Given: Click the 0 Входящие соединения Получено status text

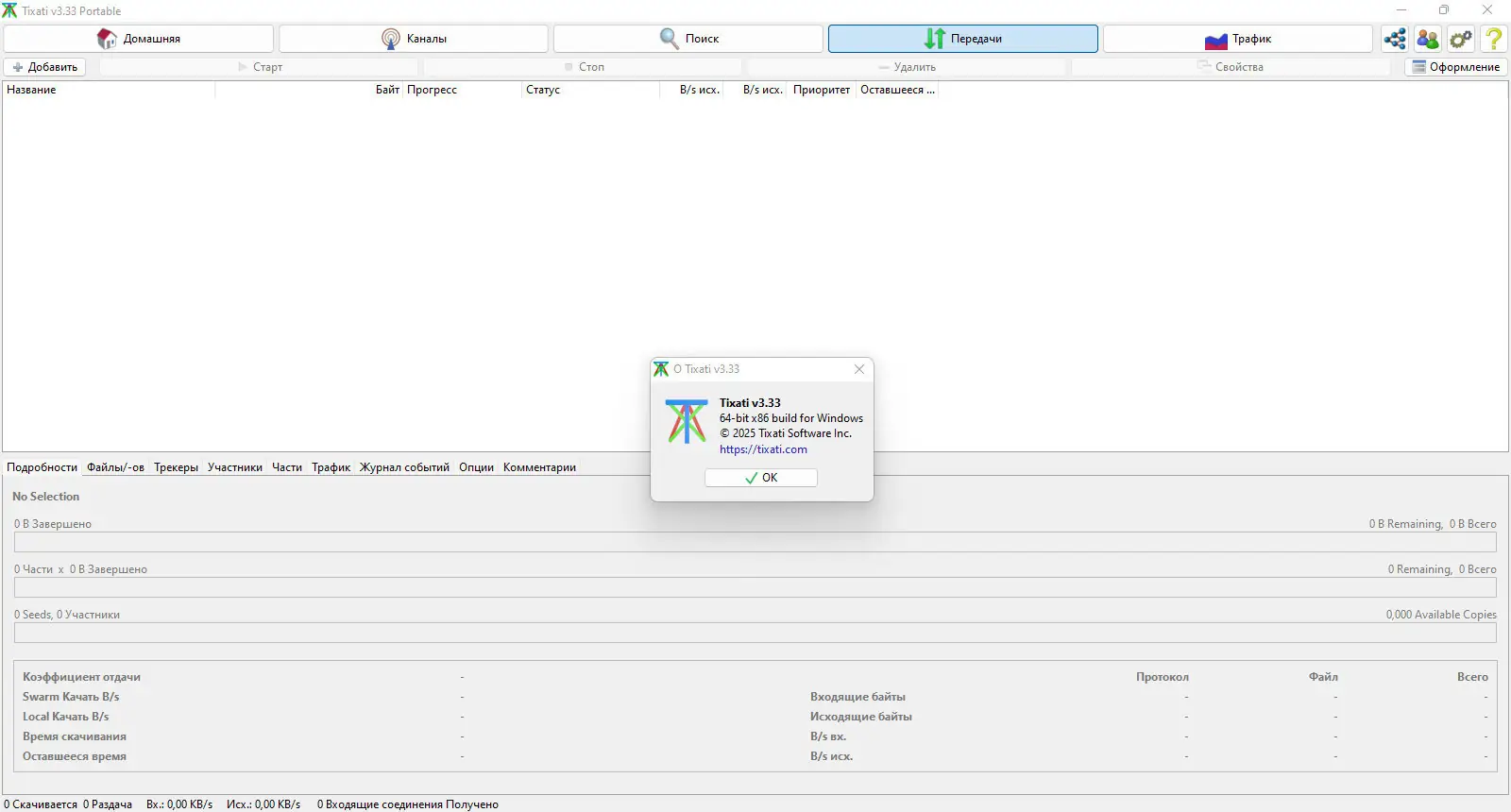Looking at the screenshot, I should click(x=408, y=804).
